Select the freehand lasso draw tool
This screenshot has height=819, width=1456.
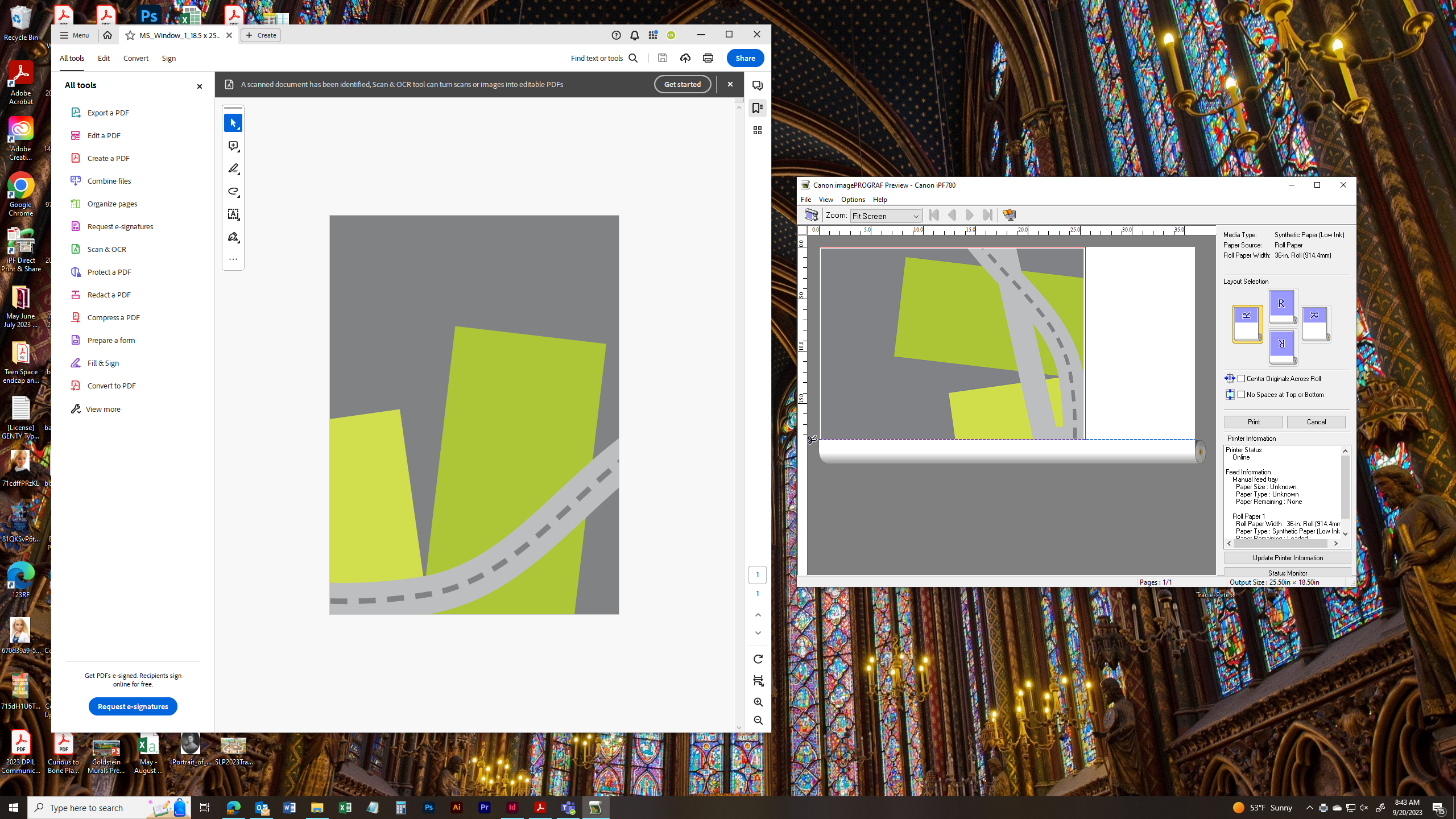click(233, 192)
